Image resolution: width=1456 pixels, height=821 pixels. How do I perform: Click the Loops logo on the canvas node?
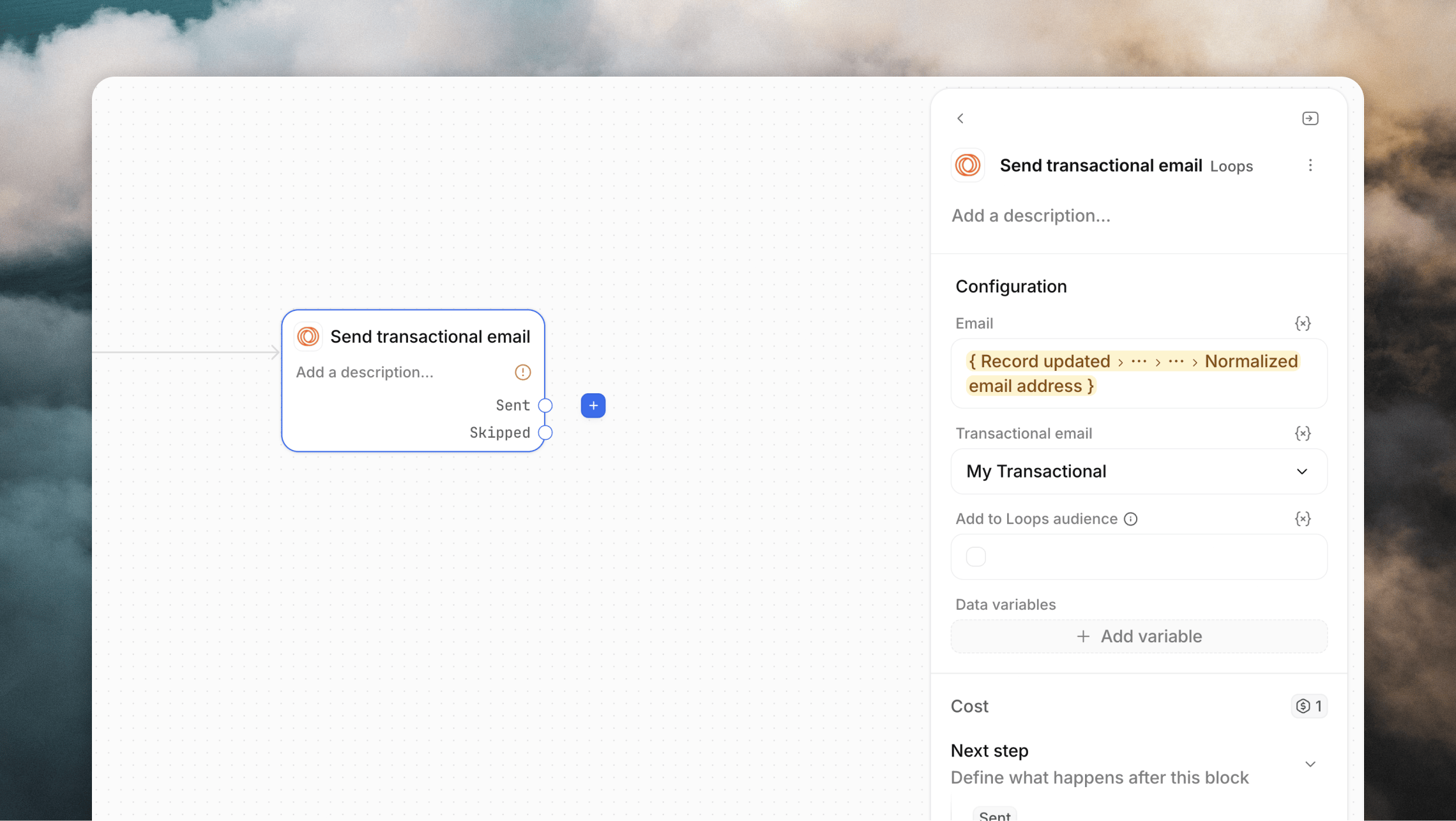click(x=308, y=336)
